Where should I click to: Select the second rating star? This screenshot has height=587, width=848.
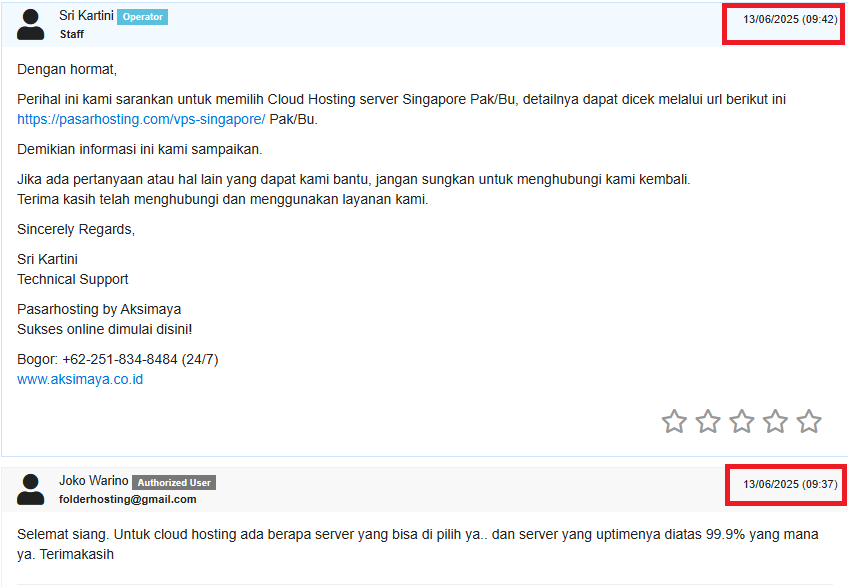click(x=708, y=421)
